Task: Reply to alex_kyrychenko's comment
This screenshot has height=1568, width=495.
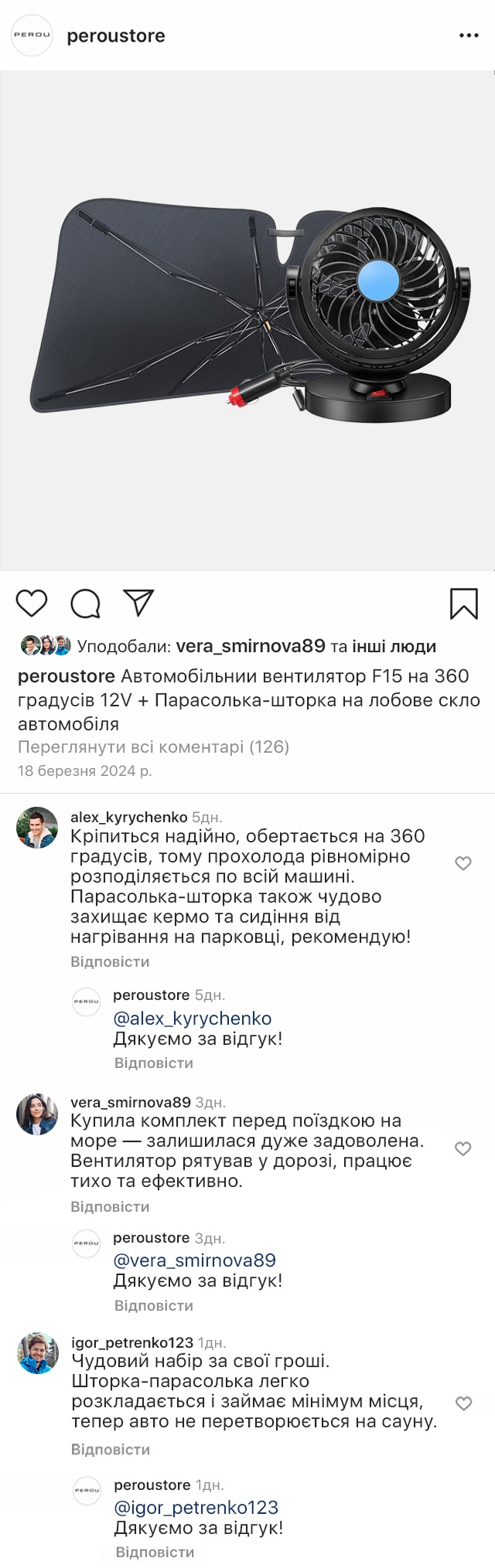Action: (110, 961)
